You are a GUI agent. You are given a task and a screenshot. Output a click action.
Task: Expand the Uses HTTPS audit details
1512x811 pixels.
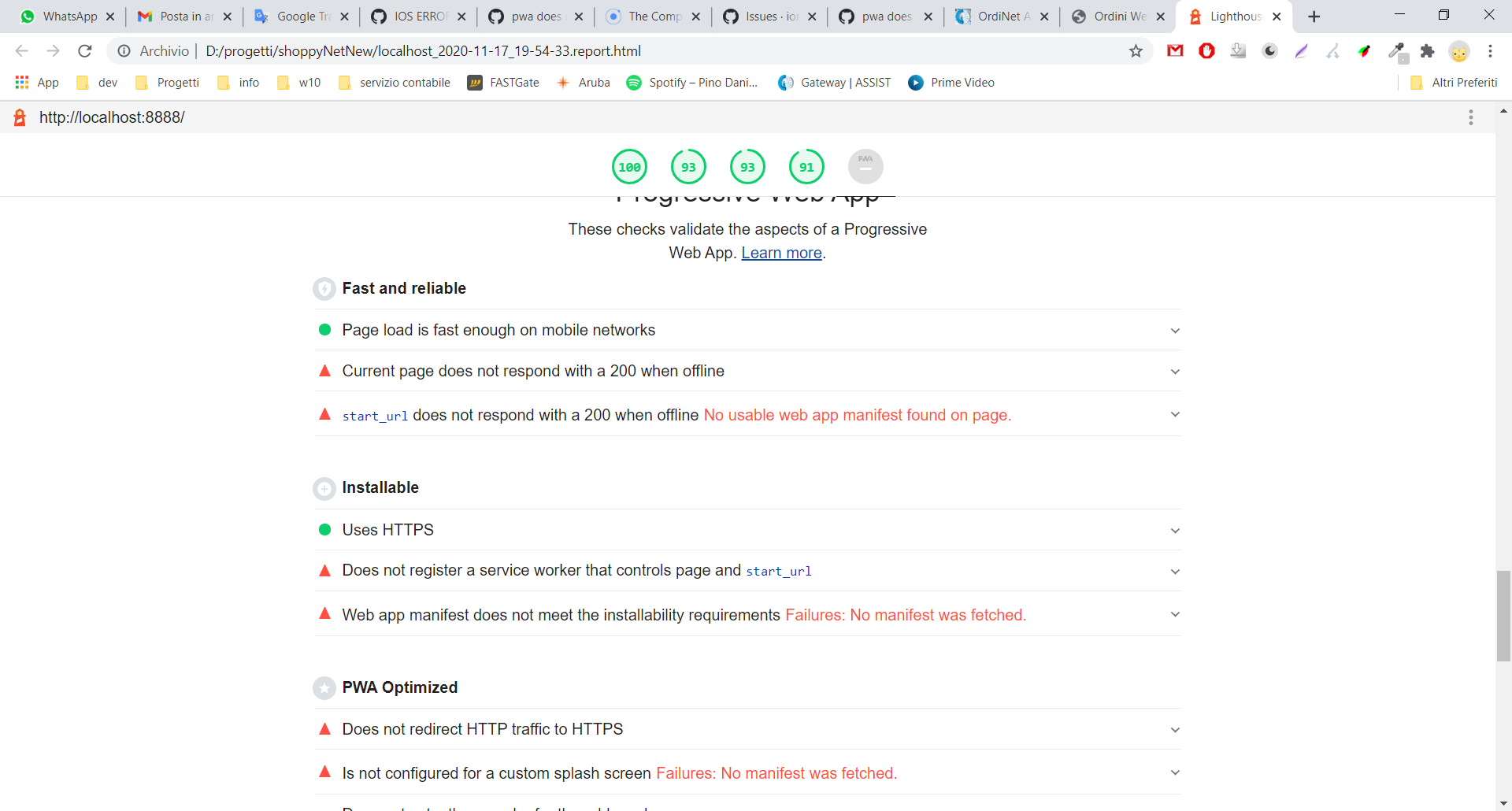[x=1174, y=530]
